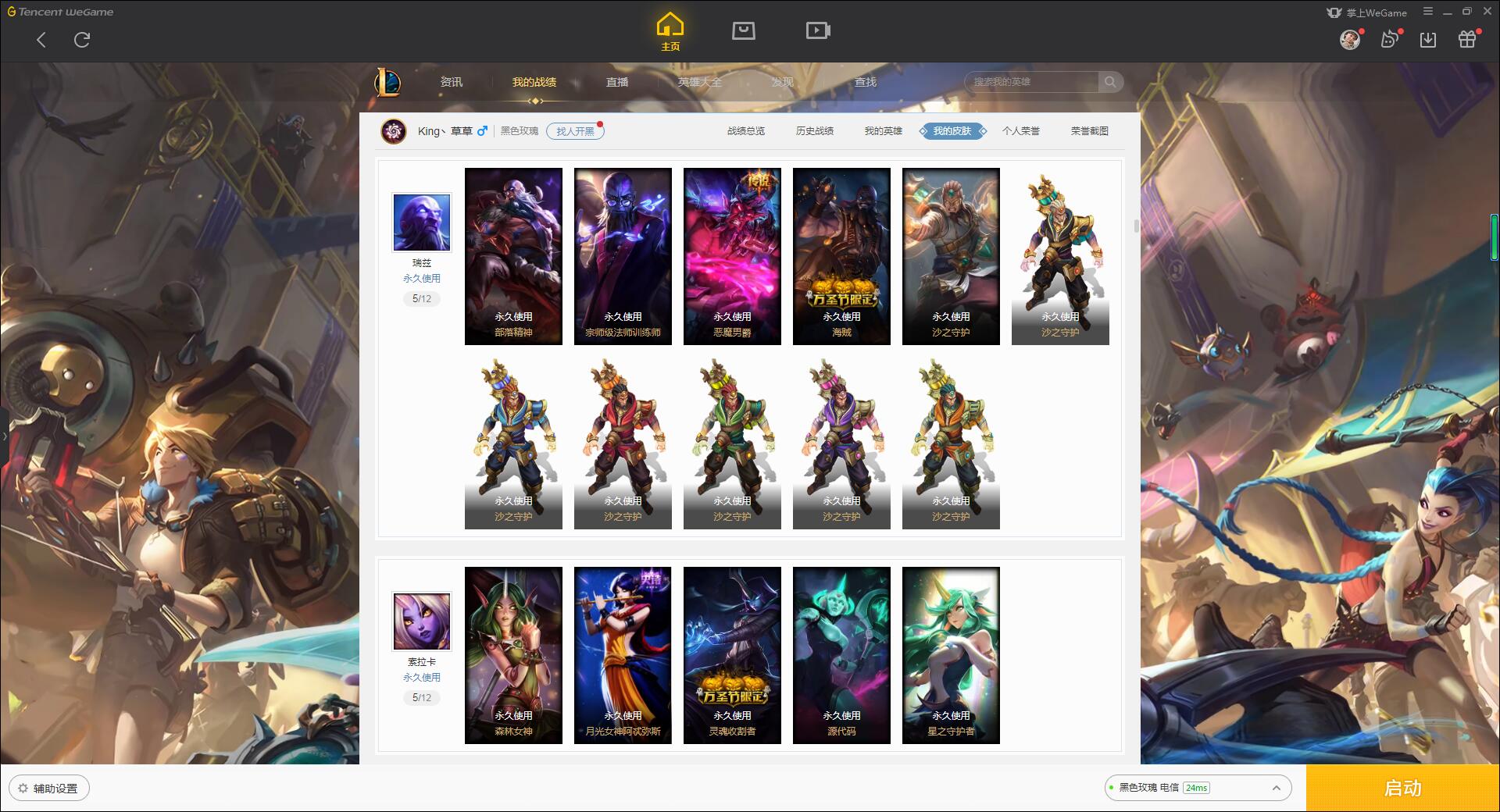Expand the left sidebar arrow handle
The width and height of the screenshot is (1500, 812).
4,436
